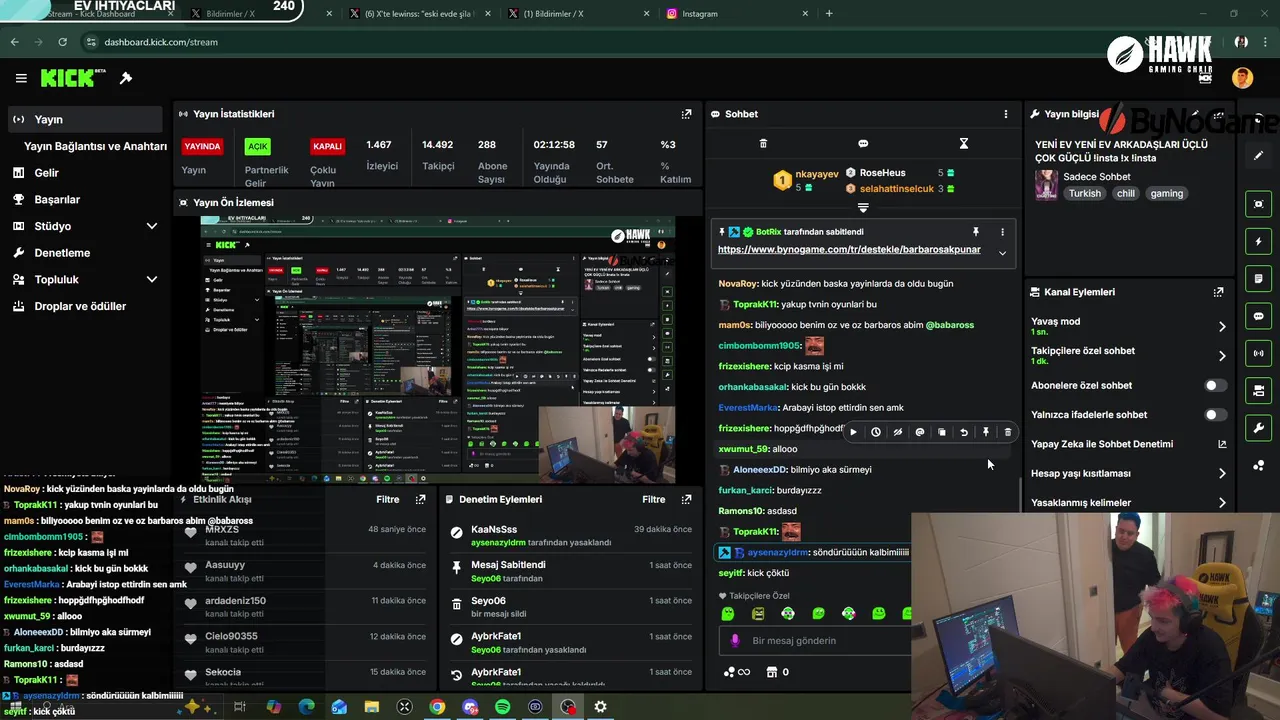This screenshot has height=720, width=1280.
Task: Copy the message using the toolbar copy icon
Action: (941, 432)
